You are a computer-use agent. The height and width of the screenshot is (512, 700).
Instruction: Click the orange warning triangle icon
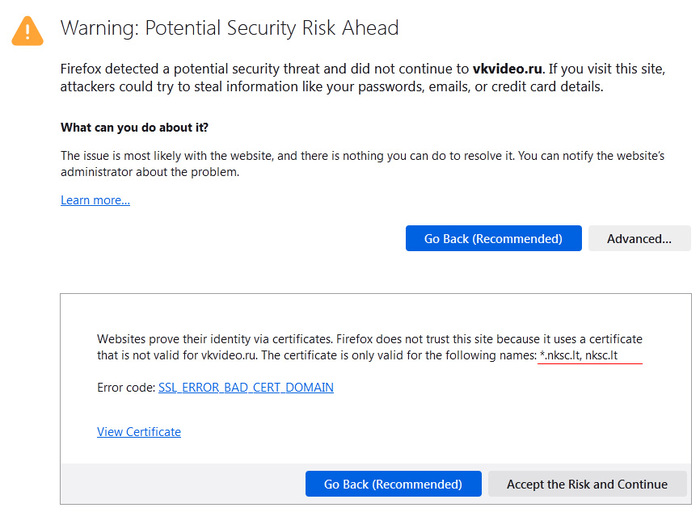pos(28,31)
